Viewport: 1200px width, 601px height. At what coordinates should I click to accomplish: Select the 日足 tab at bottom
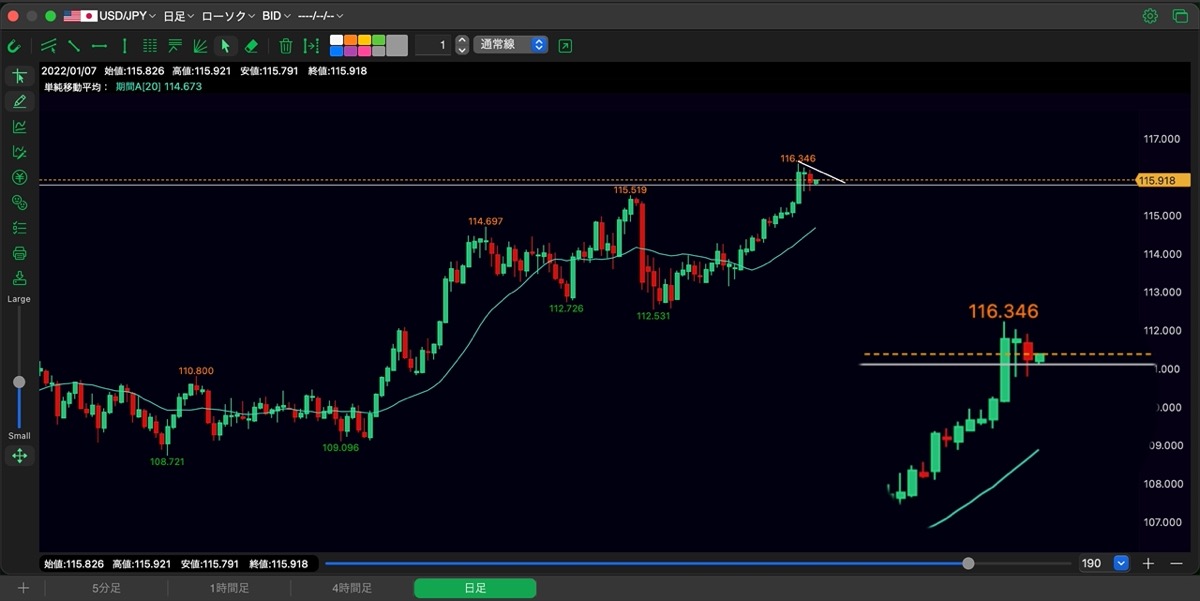[475, 588]
